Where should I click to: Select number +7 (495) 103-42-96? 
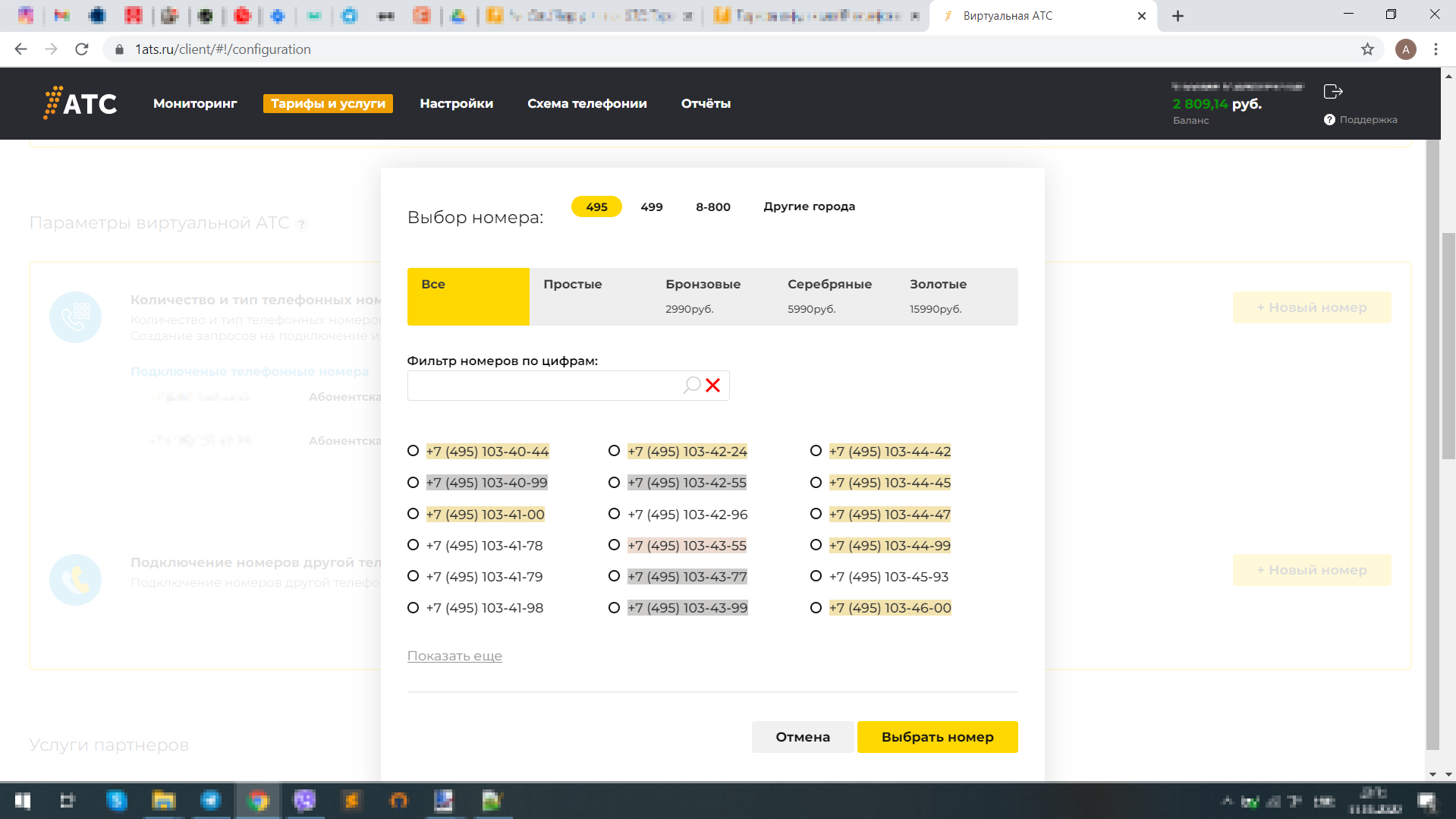pos(614,514)
